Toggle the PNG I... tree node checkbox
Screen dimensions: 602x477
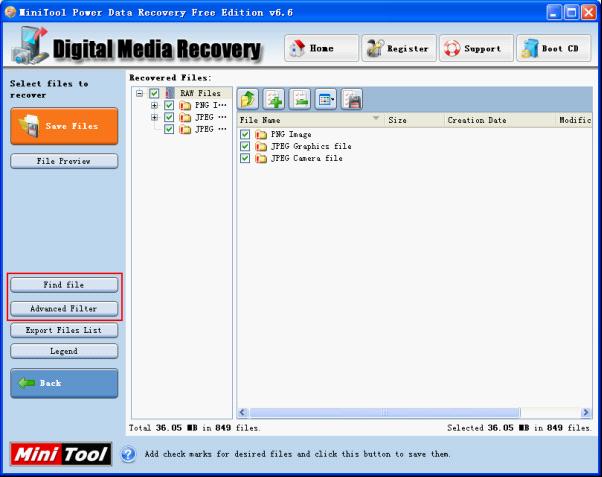coord(169,105)
